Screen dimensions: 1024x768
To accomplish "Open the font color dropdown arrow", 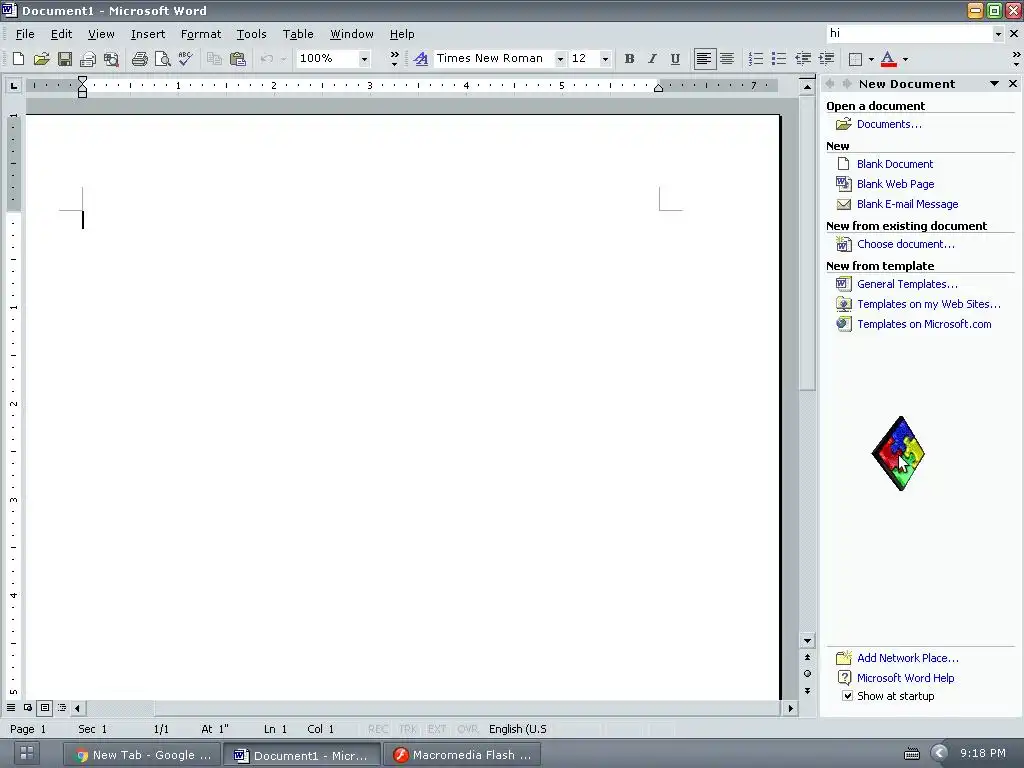I will (905, 59).
